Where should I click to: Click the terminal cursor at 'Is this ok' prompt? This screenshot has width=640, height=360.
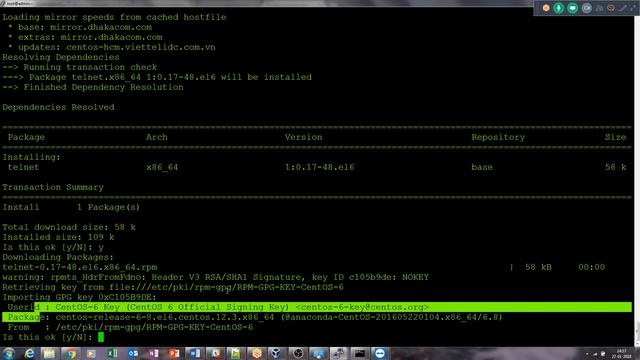pos(101,337)
